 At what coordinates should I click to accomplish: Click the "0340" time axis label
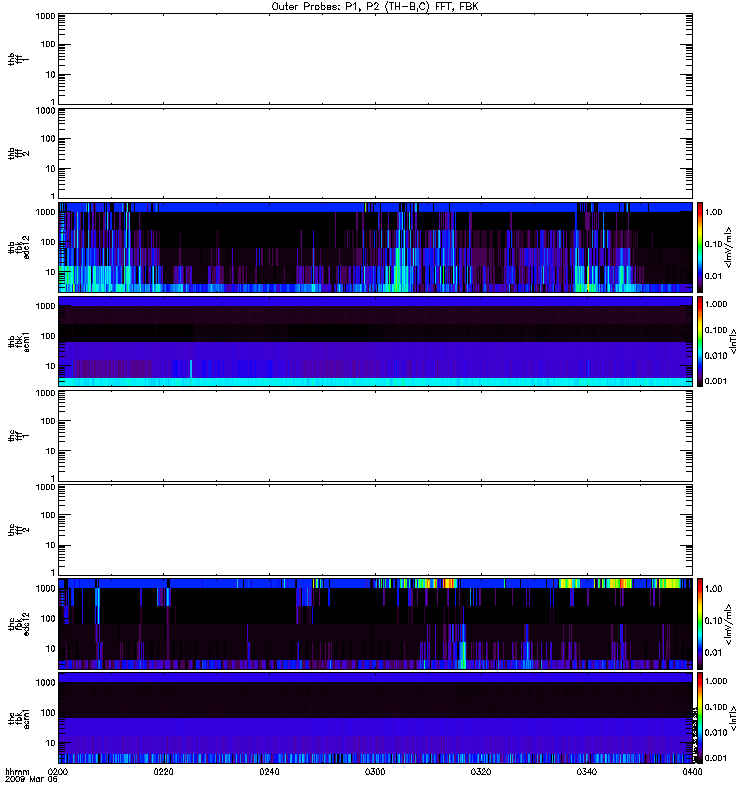(587, 772)
